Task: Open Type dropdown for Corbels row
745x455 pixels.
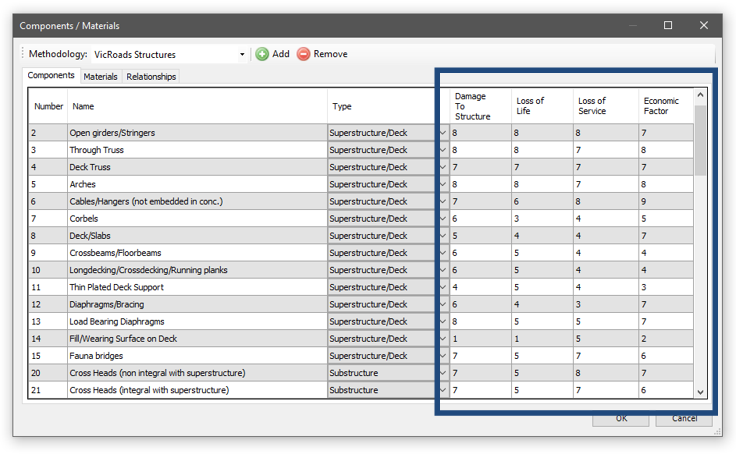Action: [442, 219]
